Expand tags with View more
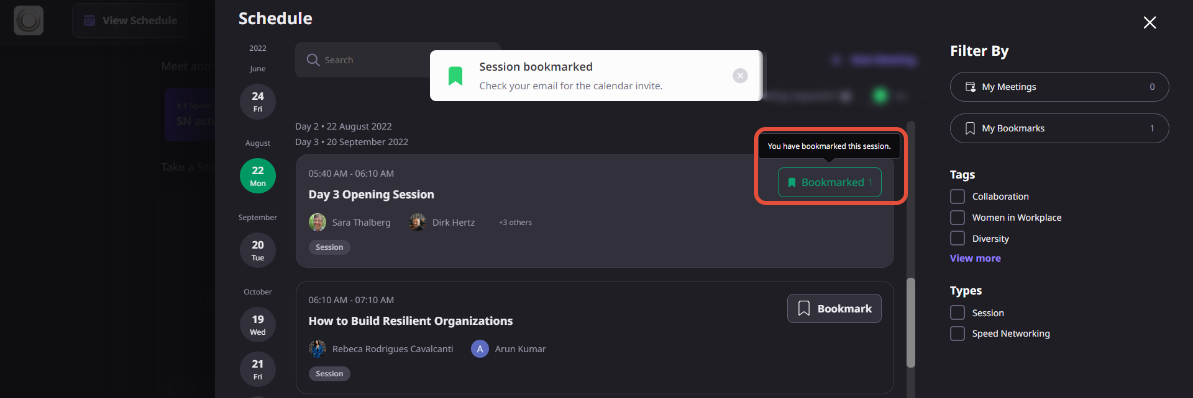Viewport: 1193px width, 398px height. point(975,258)
